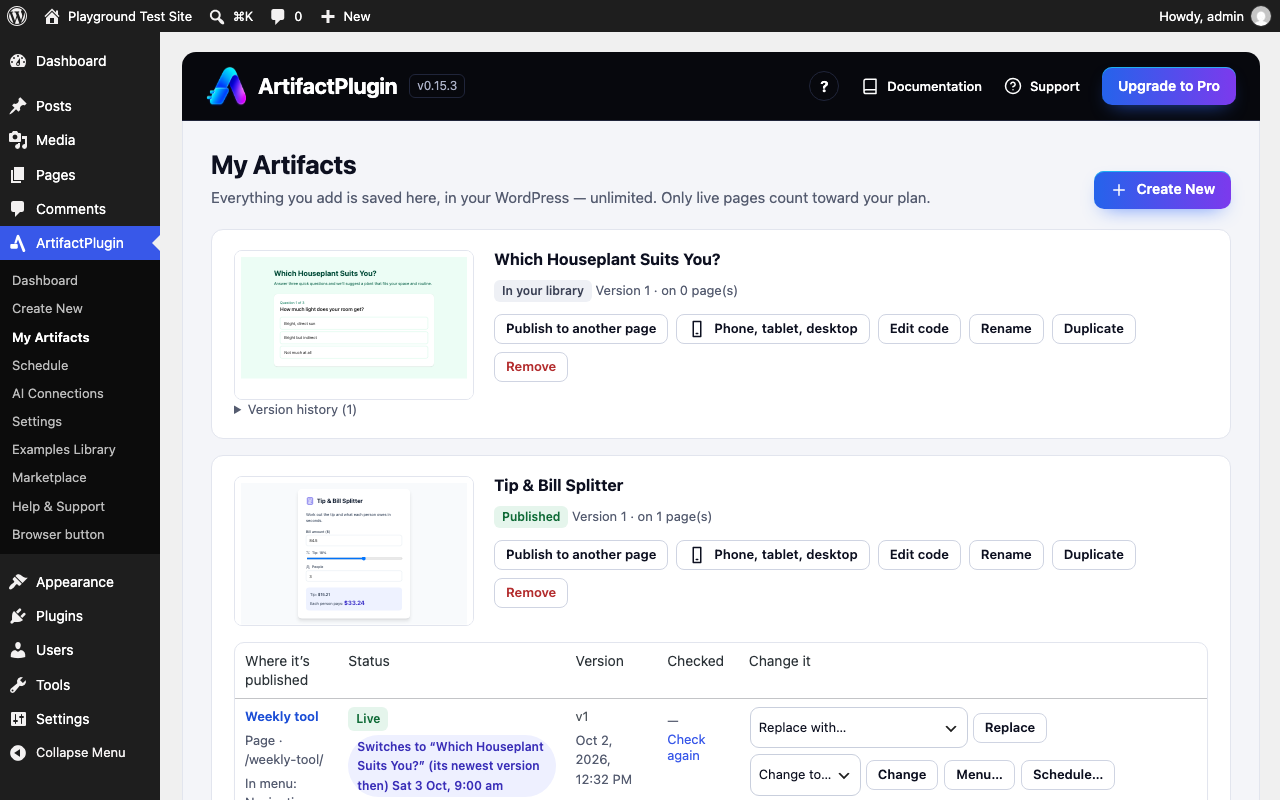This screenshot has width=1280, height=800.
Task: Select Examples Library in the submenu
Action: tap(64, 450)
